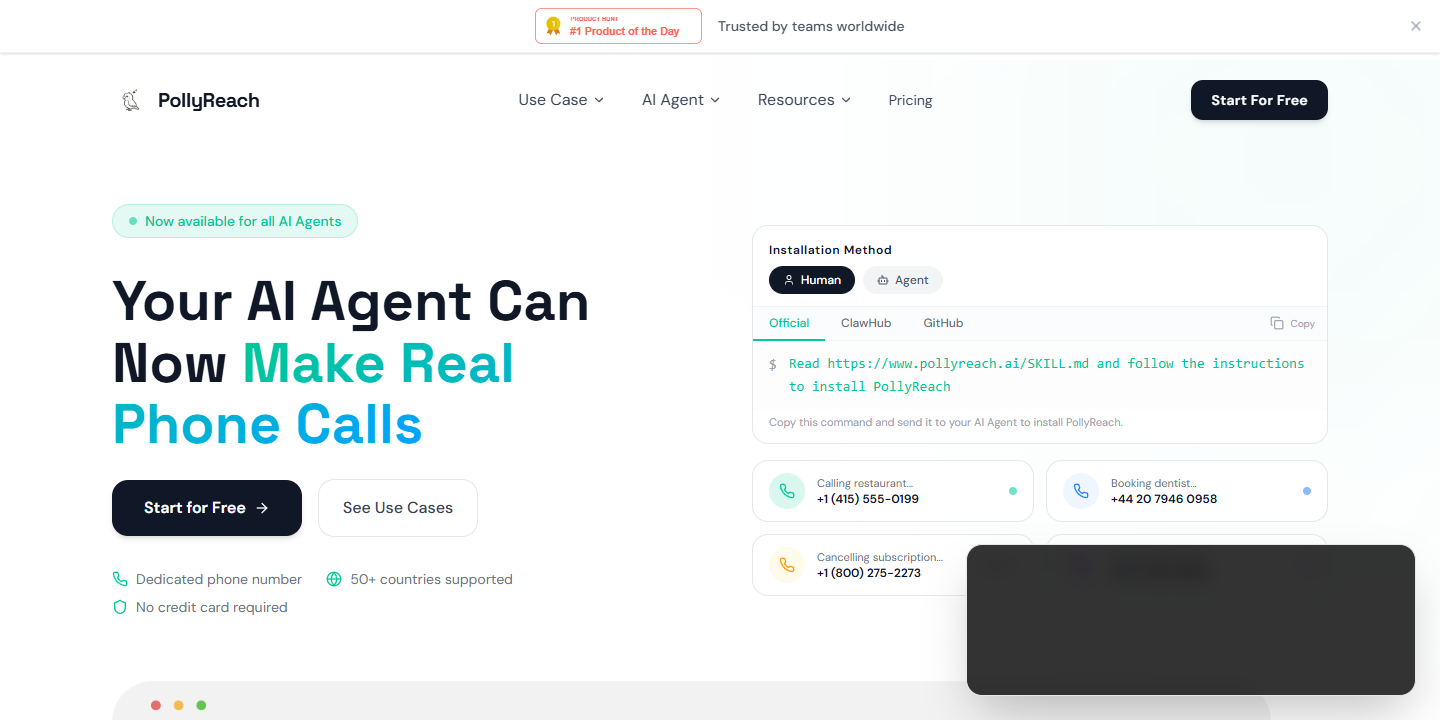
Task: Open the GitHub tab
Action: tap(943, 323)
